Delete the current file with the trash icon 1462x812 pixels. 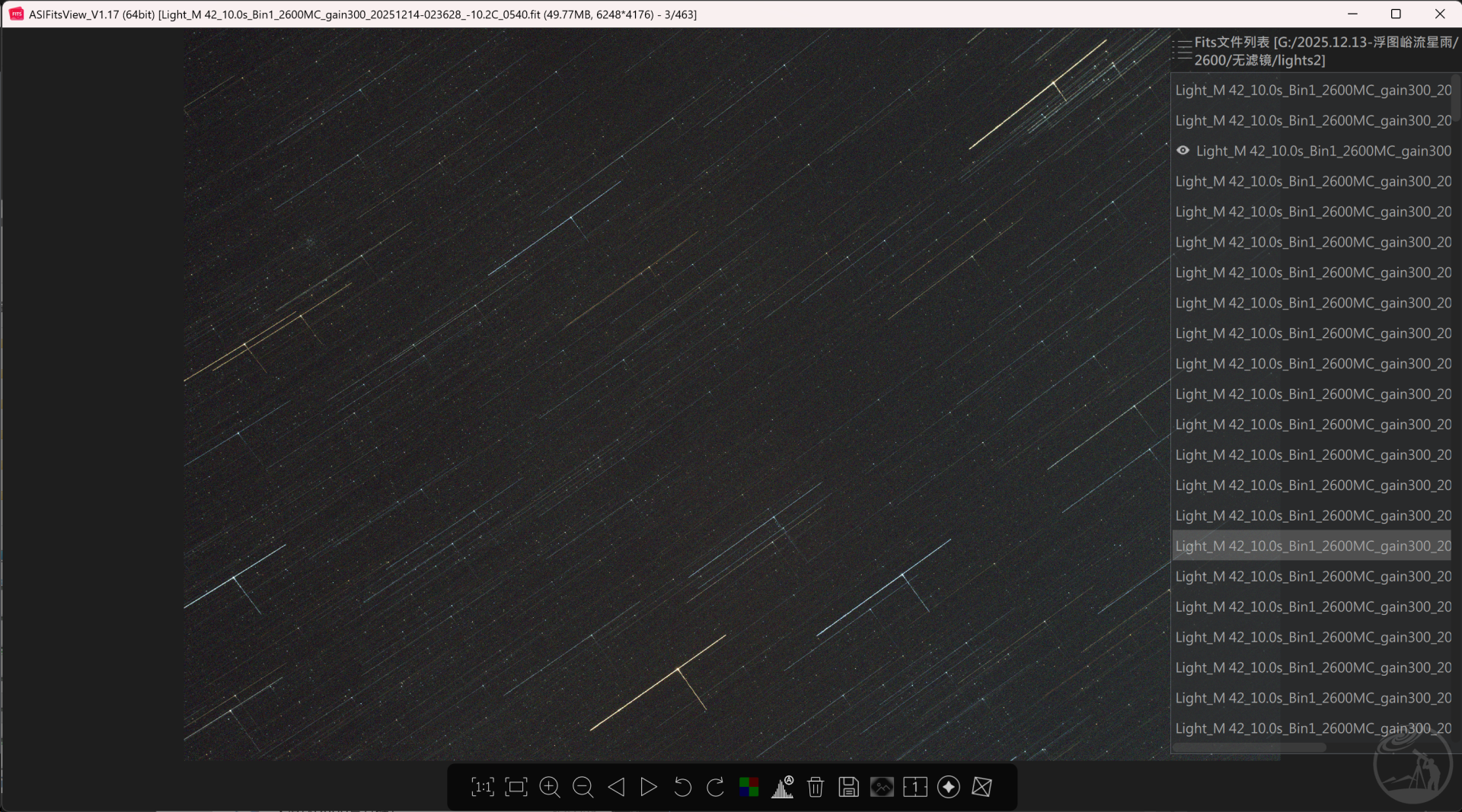[x=816, y=787]
